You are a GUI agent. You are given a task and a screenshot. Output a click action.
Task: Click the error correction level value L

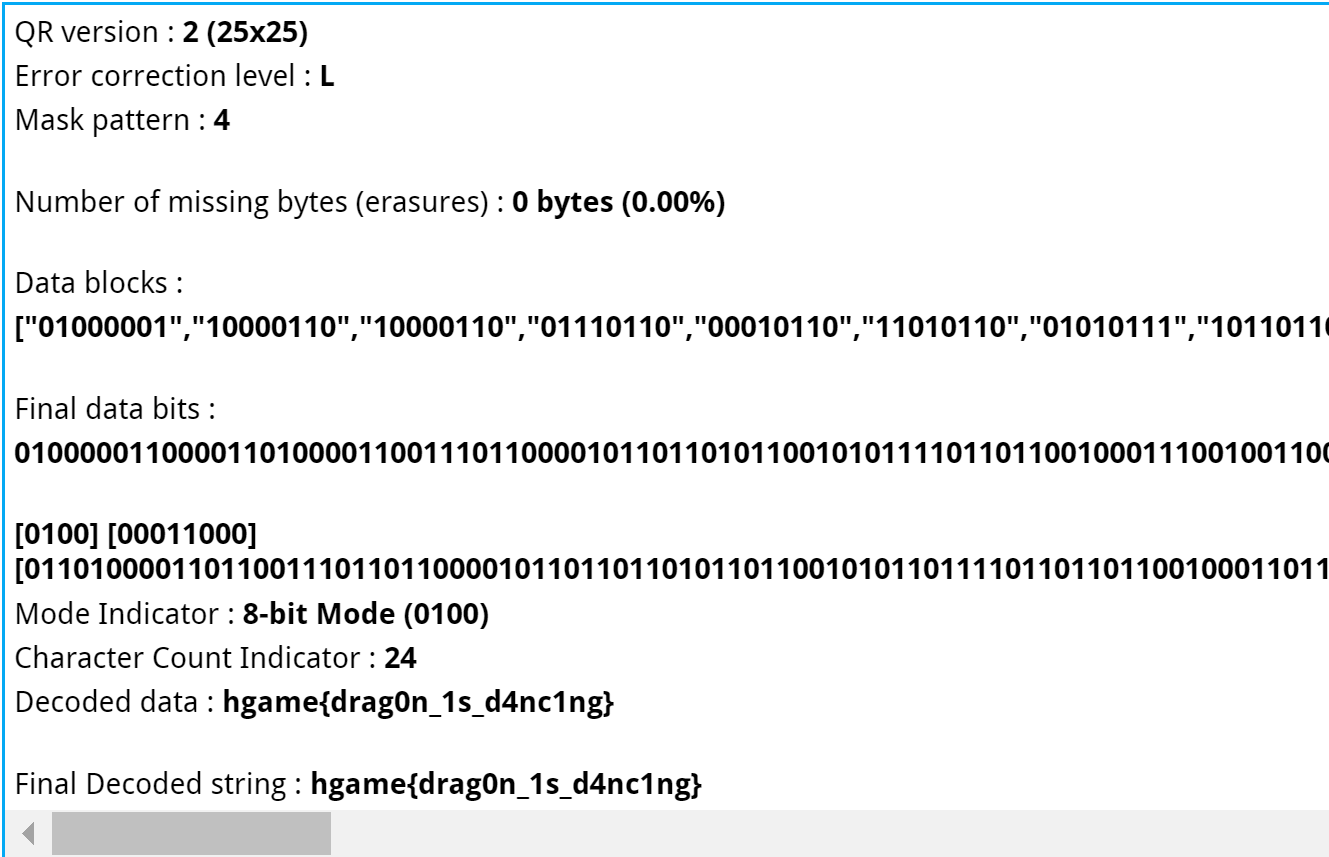pos(327,76)
